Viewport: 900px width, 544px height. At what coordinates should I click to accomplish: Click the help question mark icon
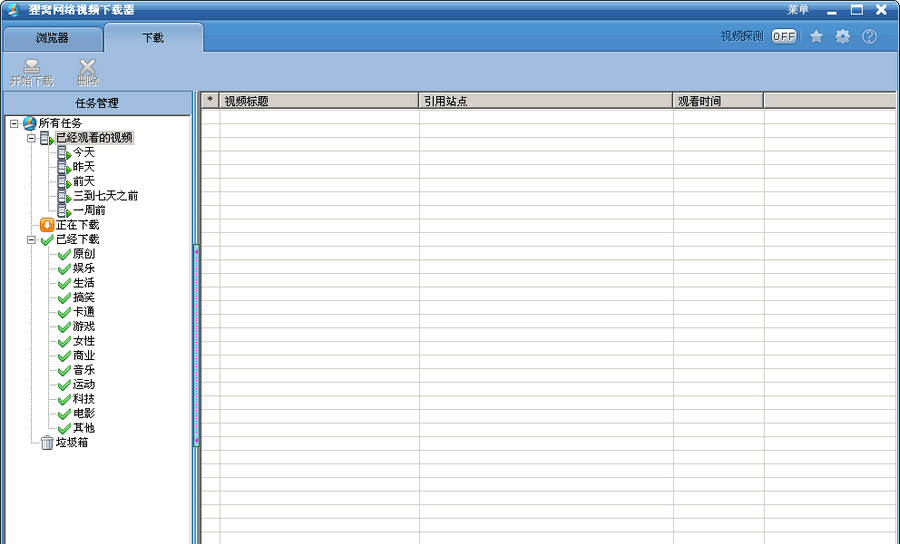coord(869,36)
